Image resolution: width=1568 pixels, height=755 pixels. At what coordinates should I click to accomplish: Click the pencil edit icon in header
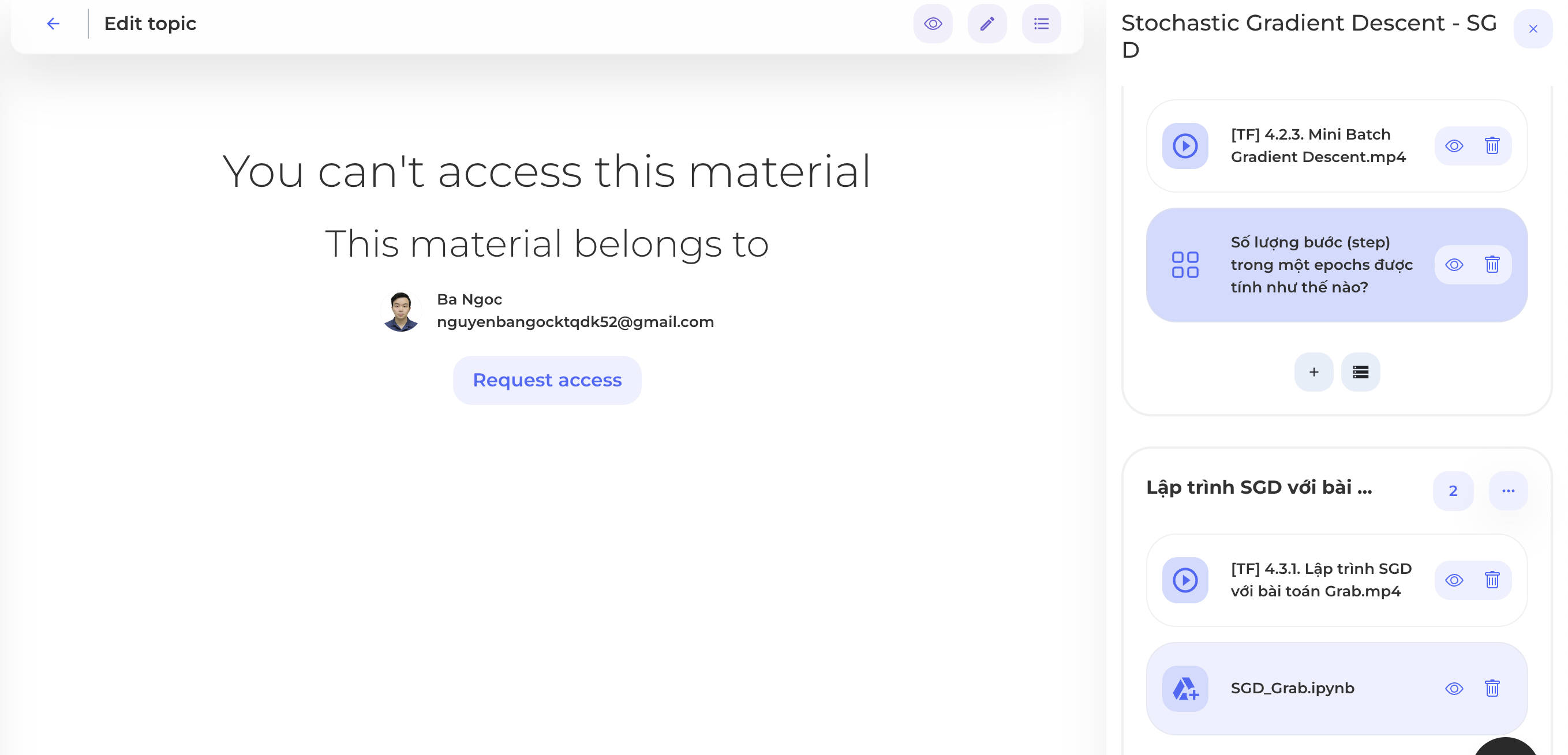pos(987,24)
